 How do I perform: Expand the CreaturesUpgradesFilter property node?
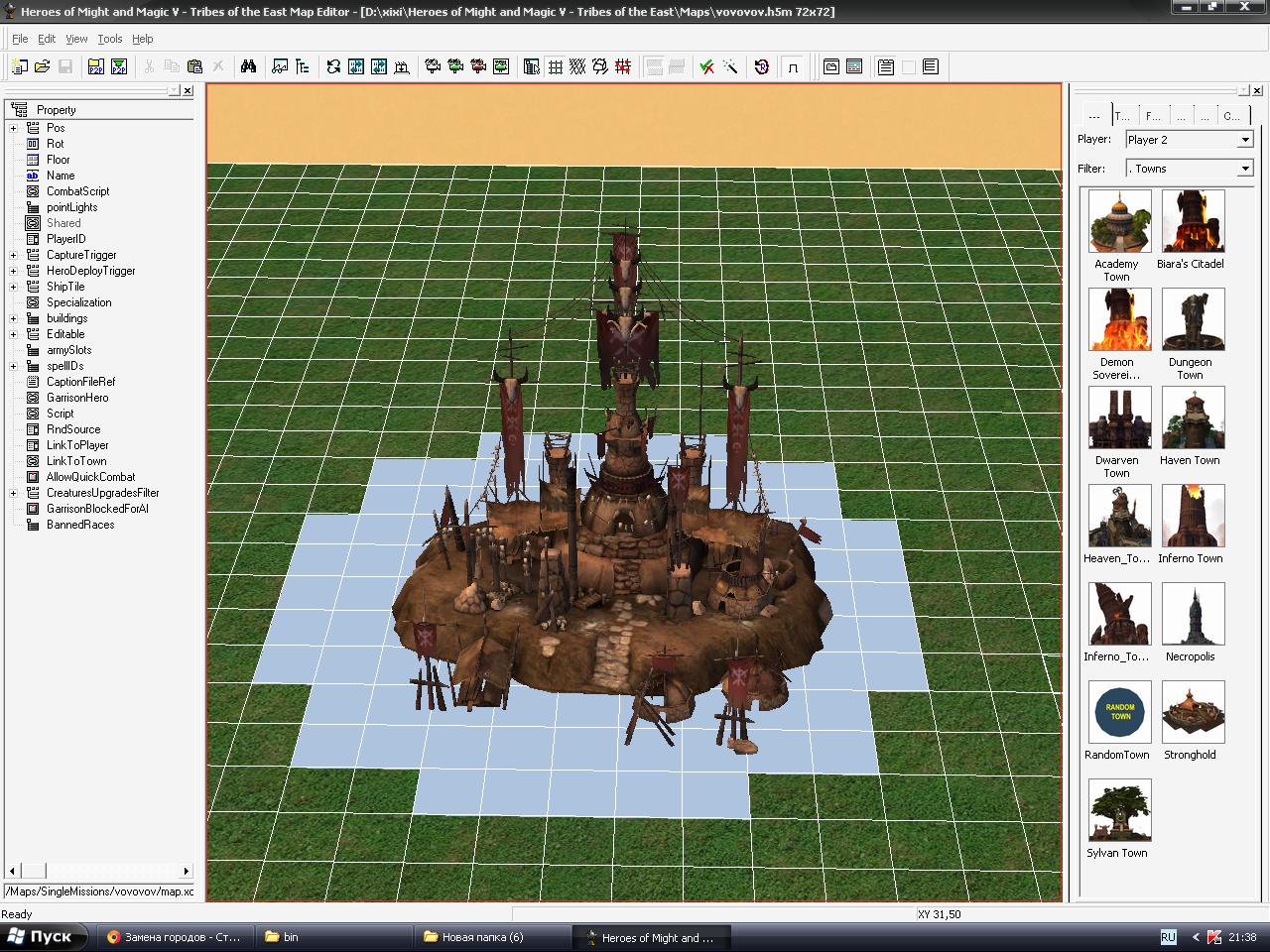point(13,493)
